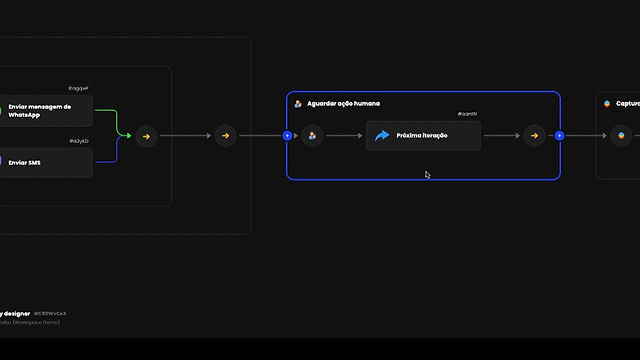This screenshot has width=640, height=360.
Task: Click the yellow arrow node leading into Aguardar ação humana
Action: [x=225, y=136]
